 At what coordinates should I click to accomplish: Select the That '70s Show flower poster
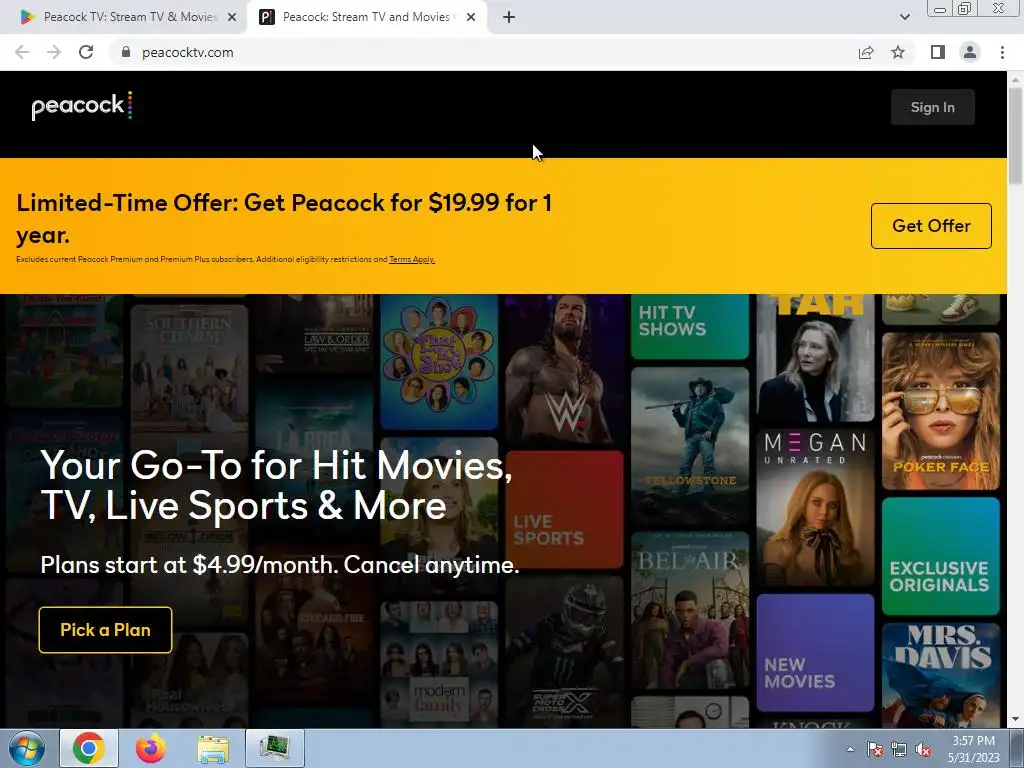(439, 362)
